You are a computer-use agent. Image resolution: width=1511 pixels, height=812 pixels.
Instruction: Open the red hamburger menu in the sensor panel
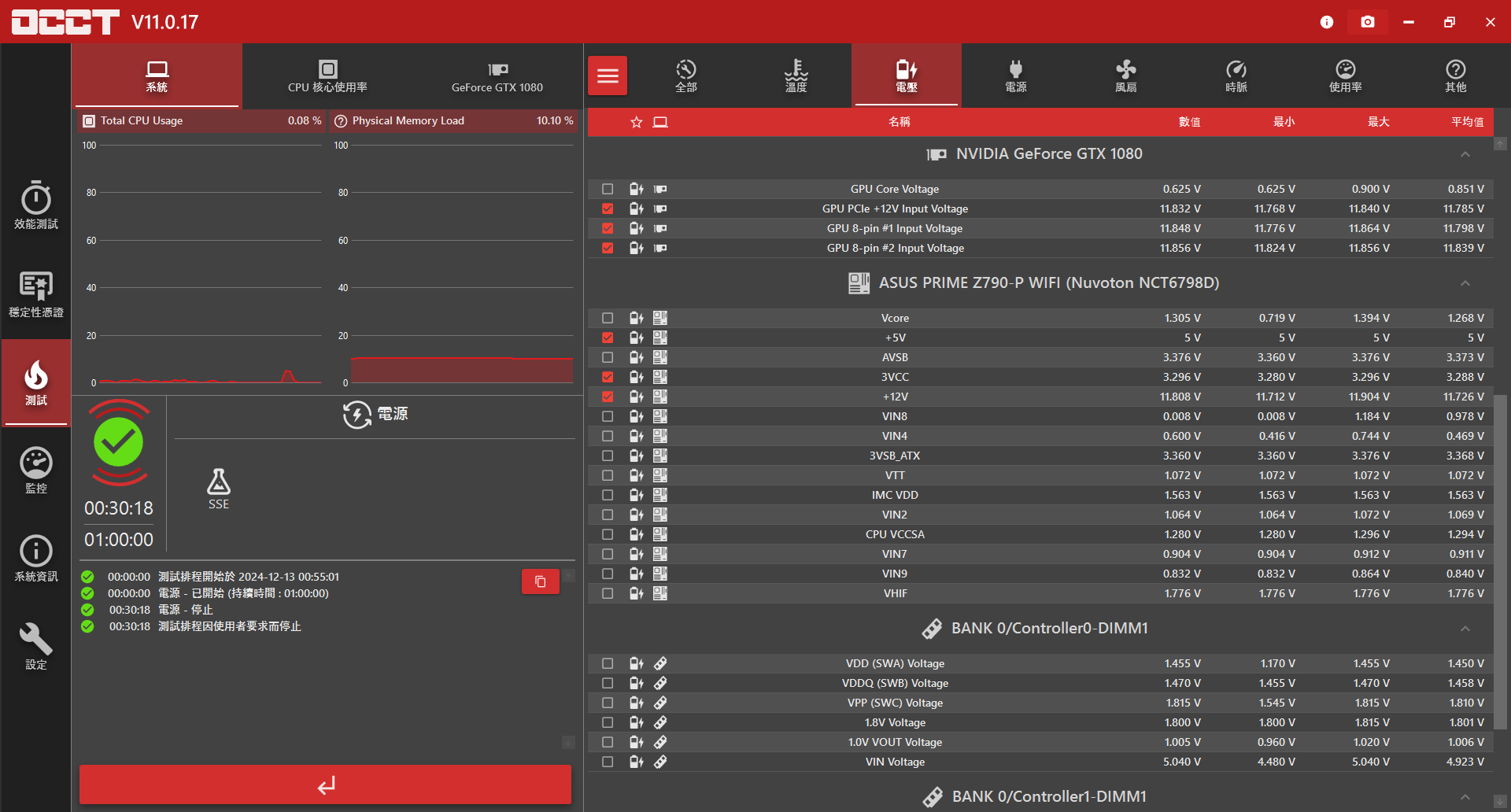(608, 76)
